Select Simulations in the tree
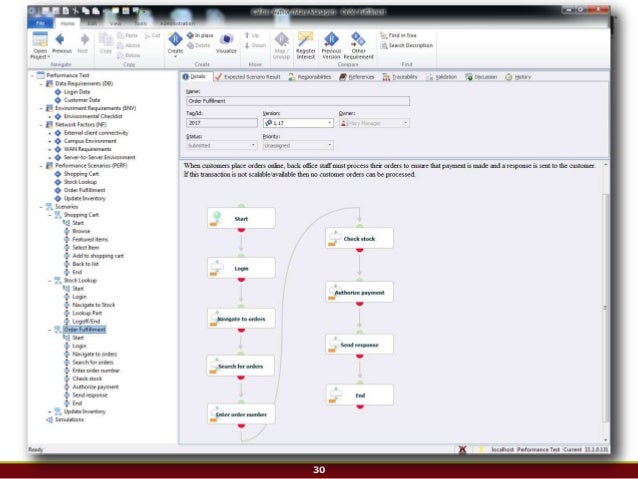The width and height of the screenshot is (638, 479). point(70,420)
